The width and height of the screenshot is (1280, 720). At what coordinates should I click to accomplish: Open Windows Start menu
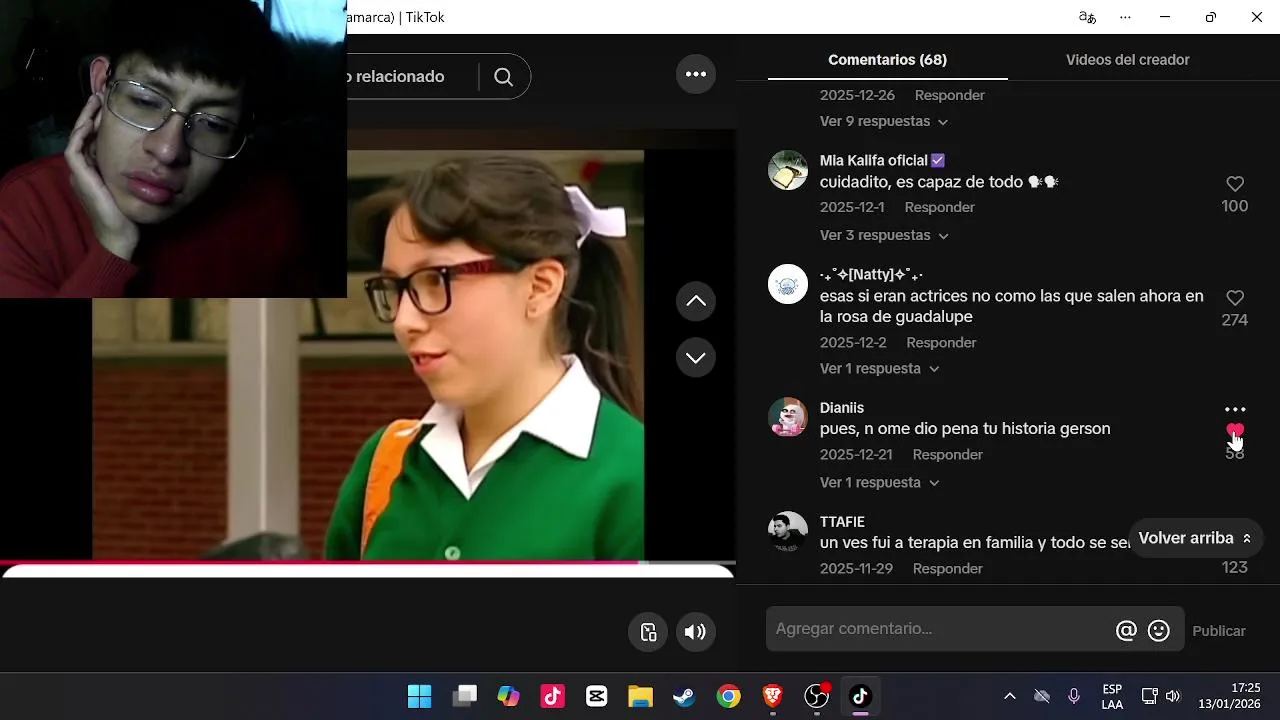click(x=420, y=696)
